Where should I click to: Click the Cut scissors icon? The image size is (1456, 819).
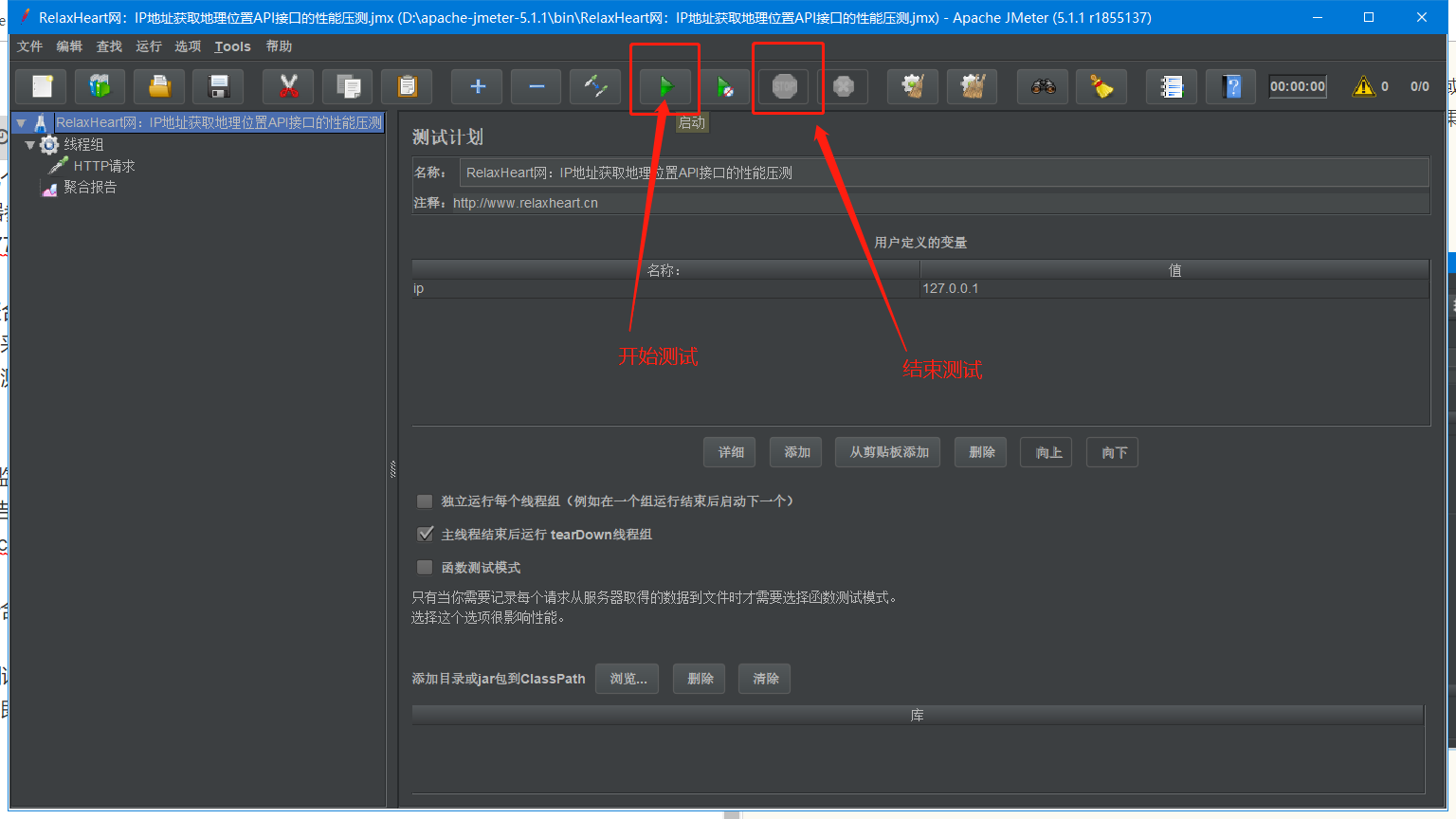click(x=288, y=86)
